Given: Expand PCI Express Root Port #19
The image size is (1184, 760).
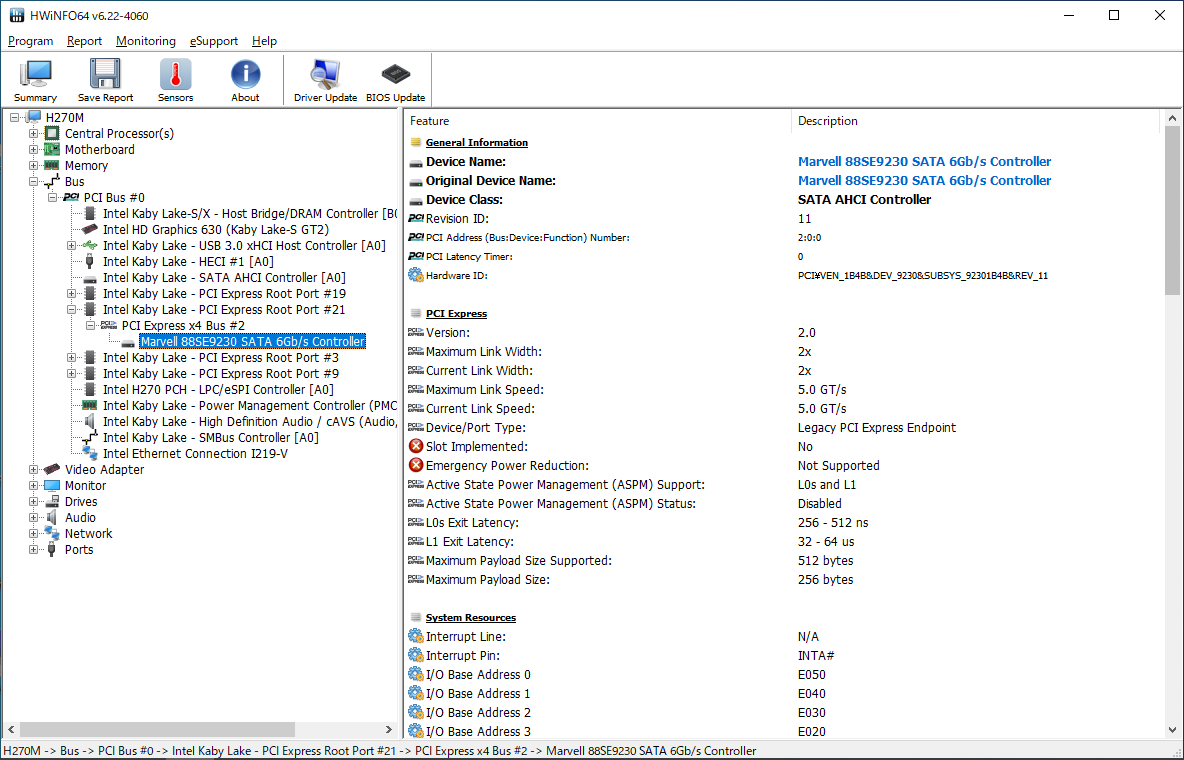Looking at the screenshot, I should click(71, 294).
